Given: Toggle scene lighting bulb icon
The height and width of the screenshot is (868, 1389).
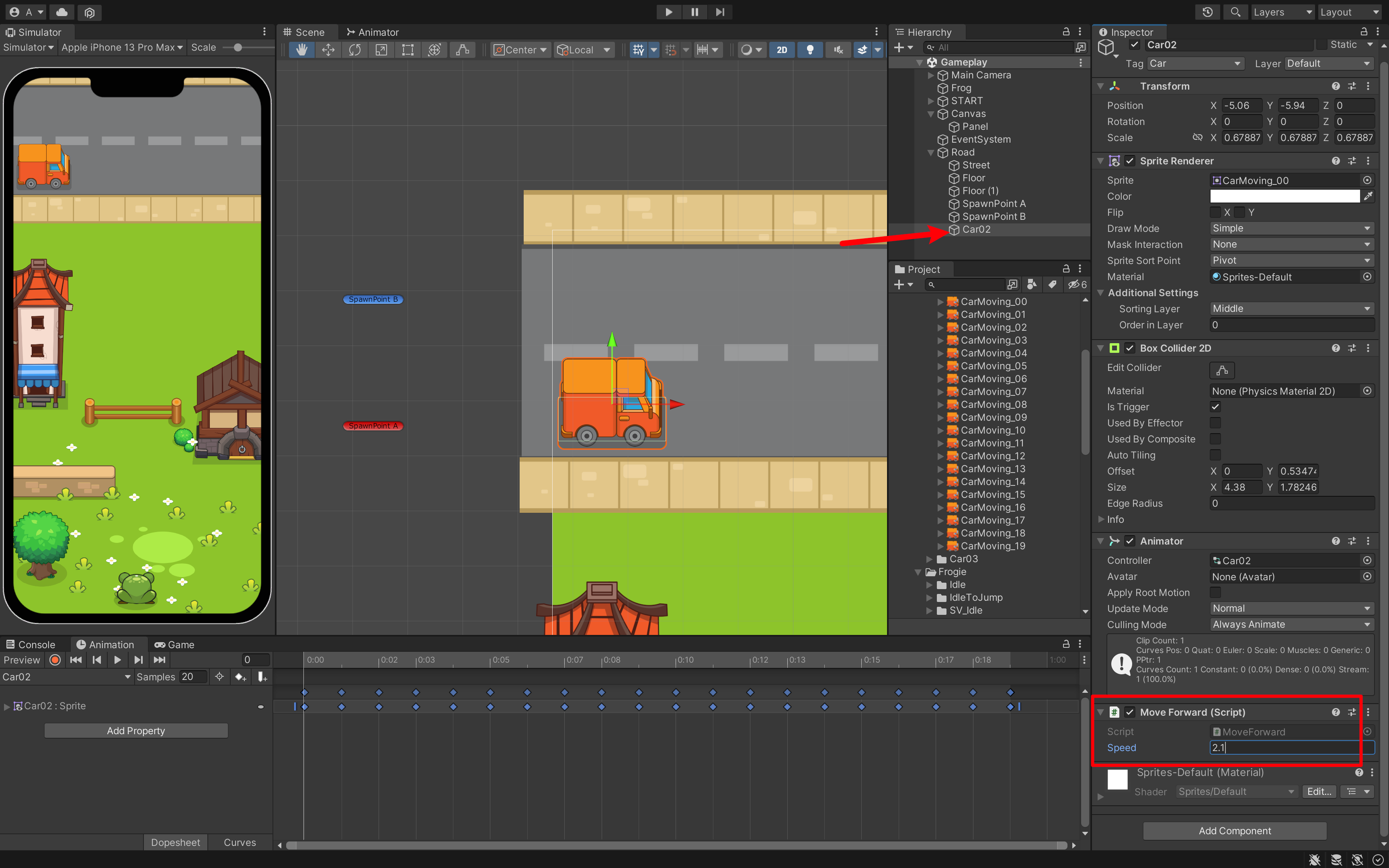Looking at the screenshot, I should point(810,50).
